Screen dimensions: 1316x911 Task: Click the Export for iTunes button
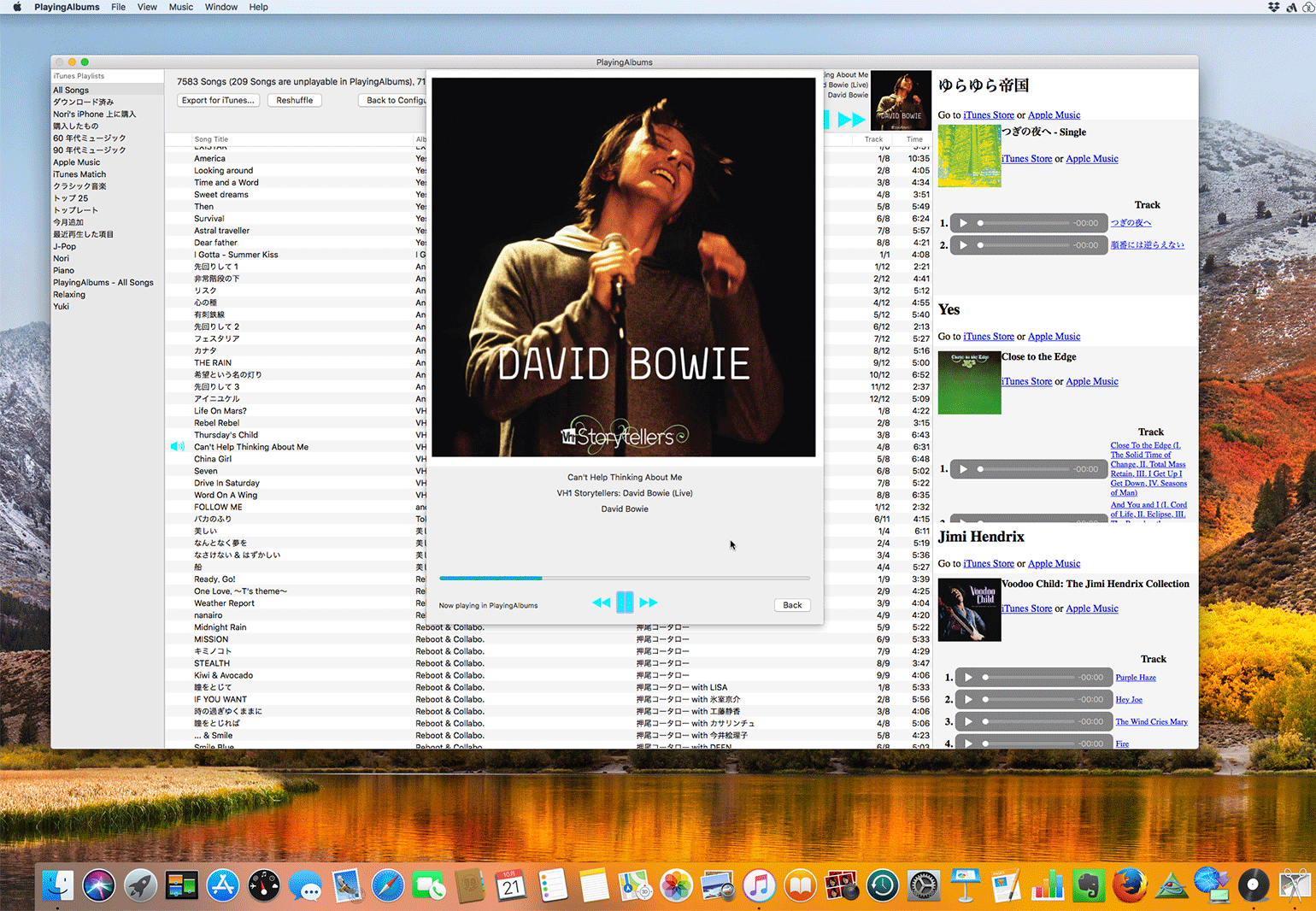click(x=218, y=100)
